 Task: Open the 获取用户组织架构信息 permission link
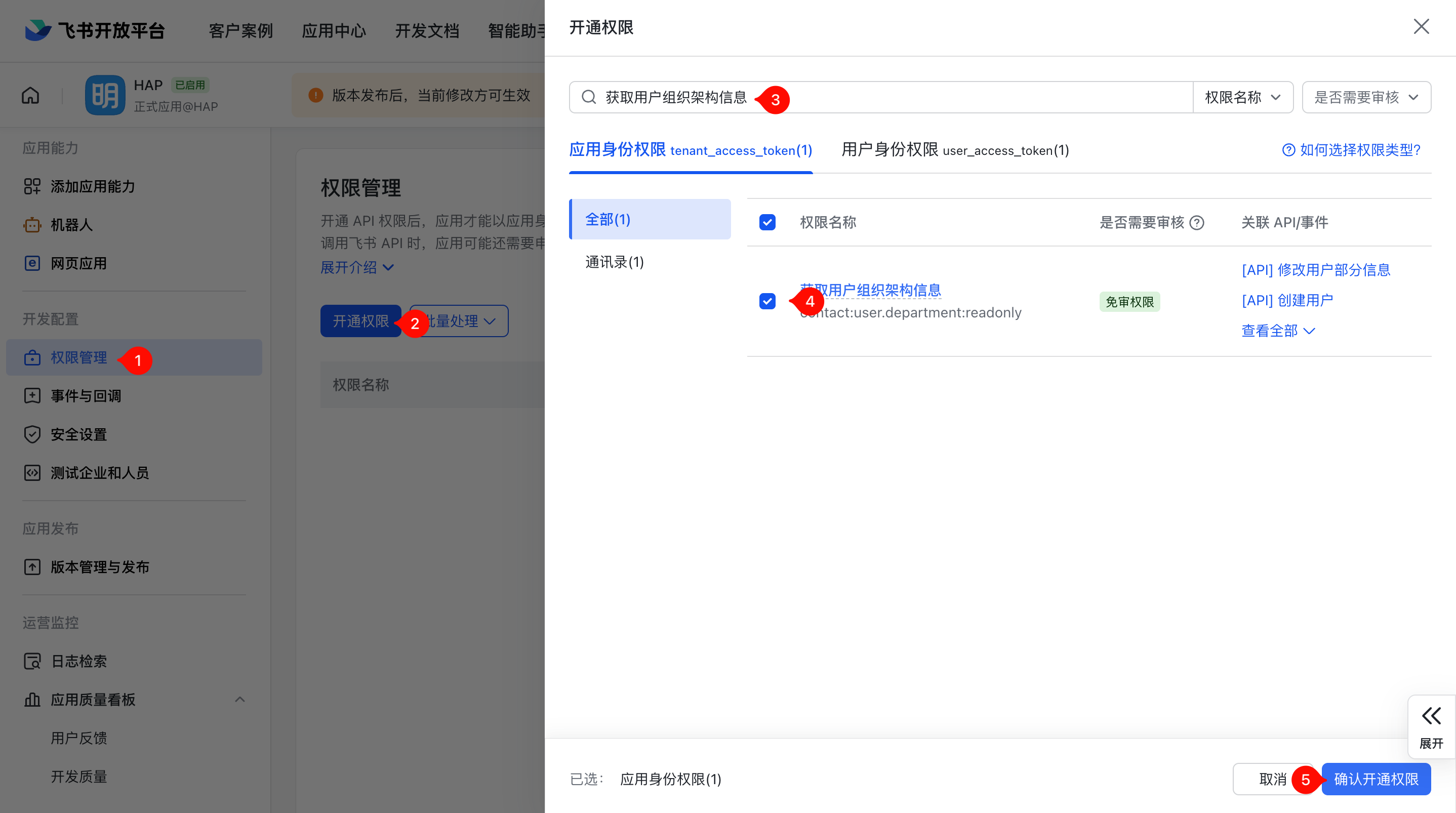[870, 290]
